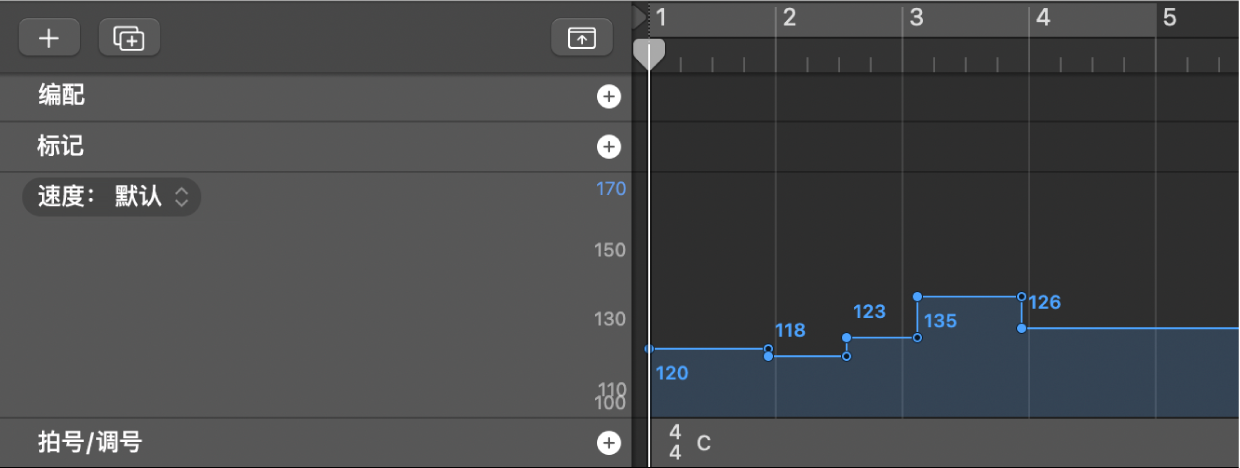Click the add track plus button

(x=48, y=38)
